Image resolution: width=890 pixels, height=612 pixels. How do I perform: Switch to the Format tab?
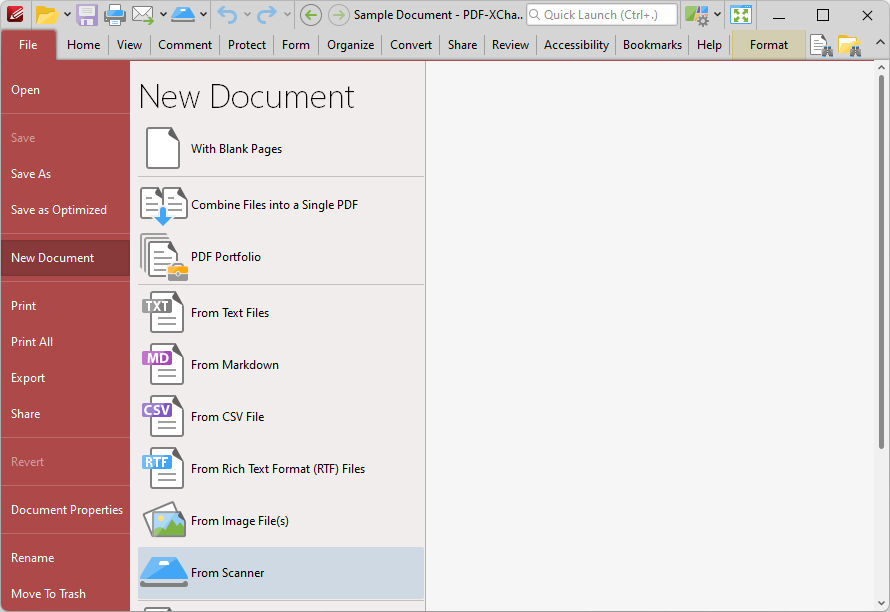pyautogui.click(x=769, y=45)
